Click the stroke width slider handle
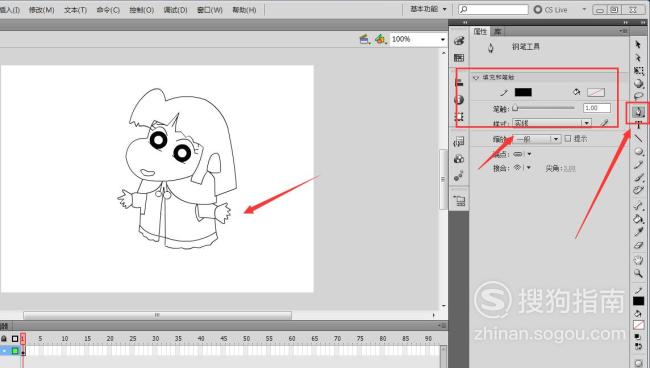Image resolution: width=650 pixels, height=368 pixels. 515,108
